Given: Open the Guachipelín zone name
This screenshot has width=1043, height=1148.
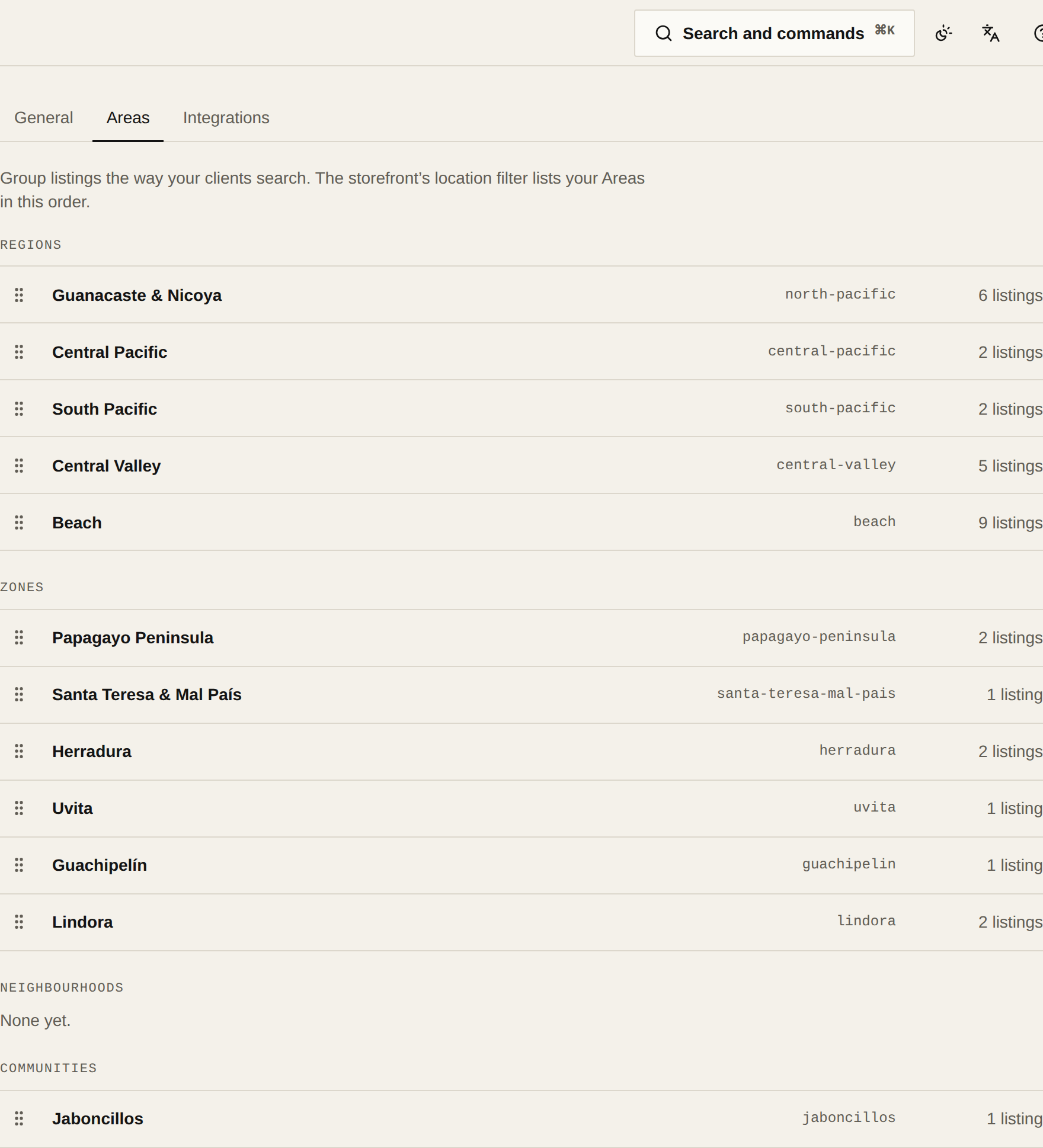Looking at the screenshot, I should 100,865.
